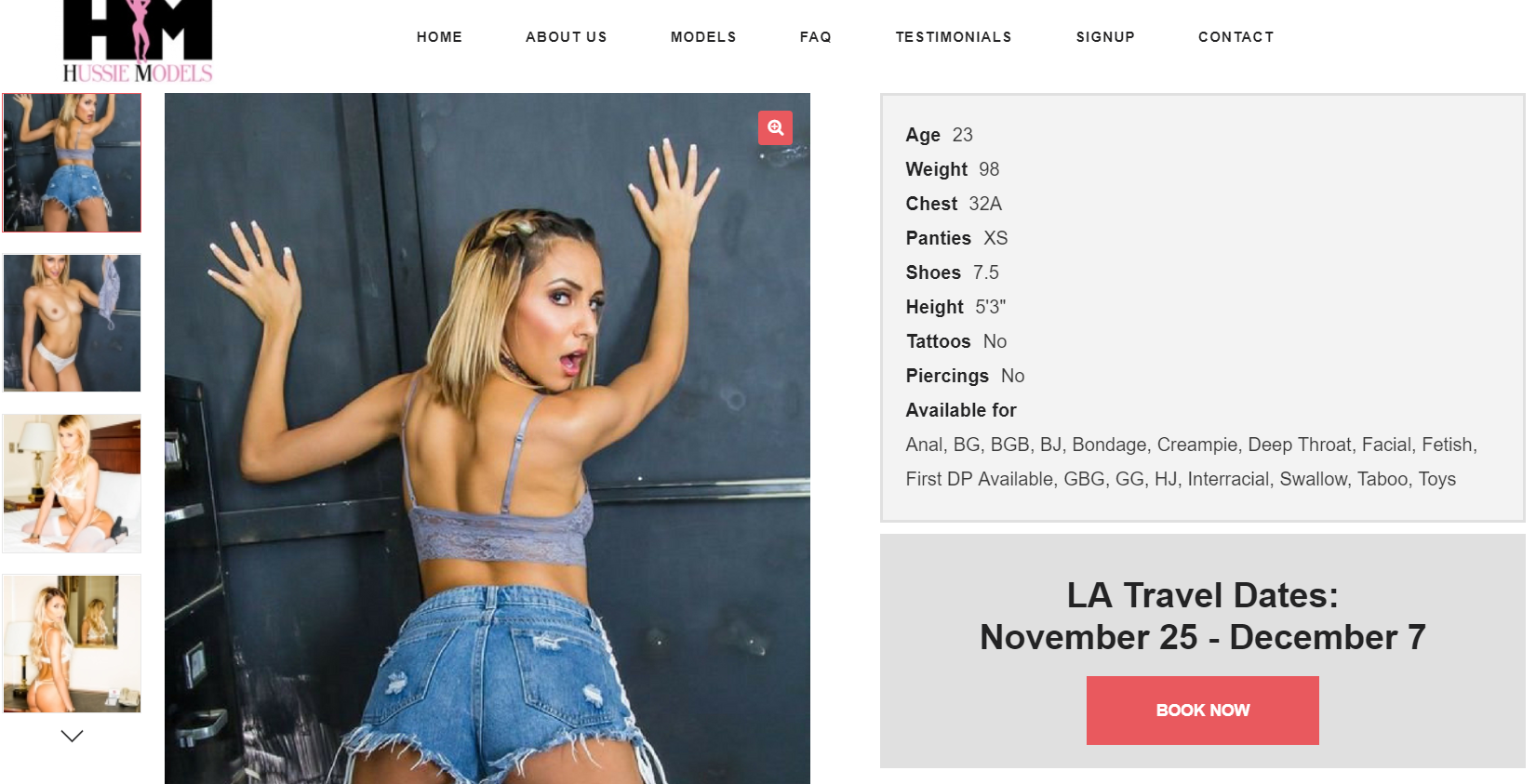Select the bedroom lamp thumbnail
The width and height of the screenshot is (1536, 784).
tap(73, 484)
